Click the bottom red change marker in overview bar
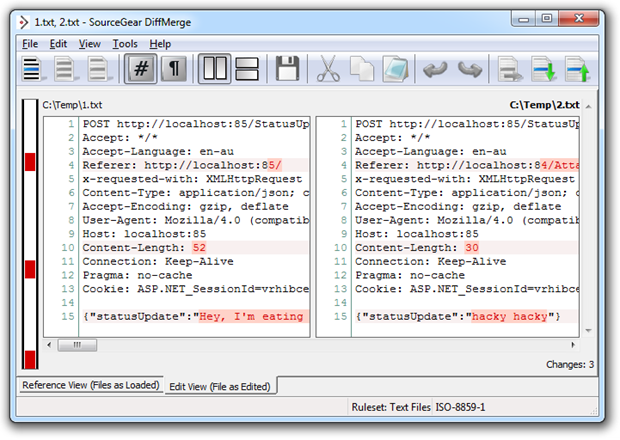The width and height of the screenshot is (620, 440). [30, 359]
